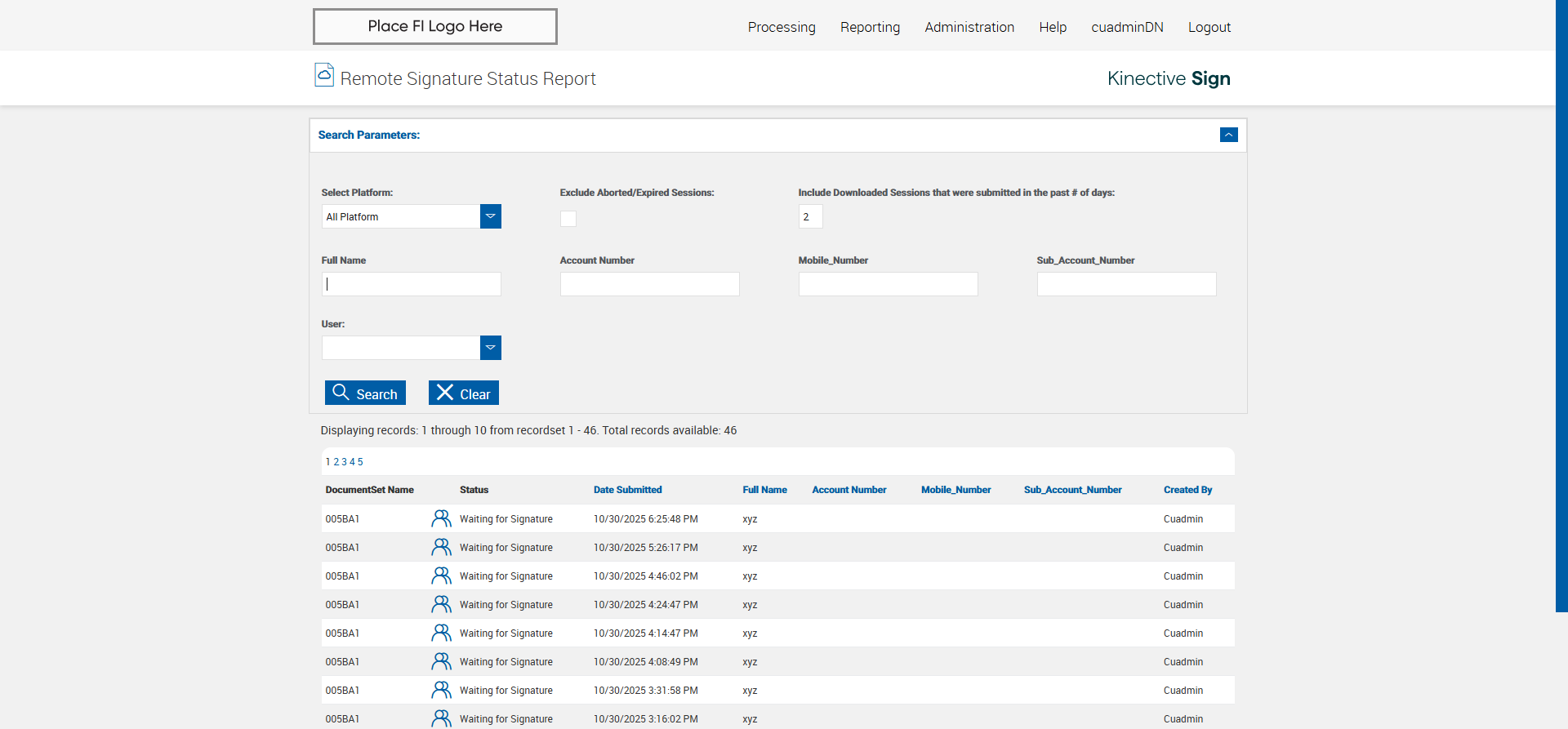Click signer icon for 3:31:58 PM record
The image size is (1568, 729).
point(441,690)
